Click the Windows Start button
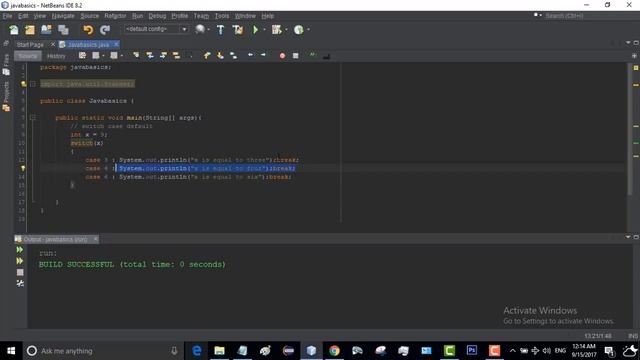This screenshot has height=360, width=640. (11, 351)
